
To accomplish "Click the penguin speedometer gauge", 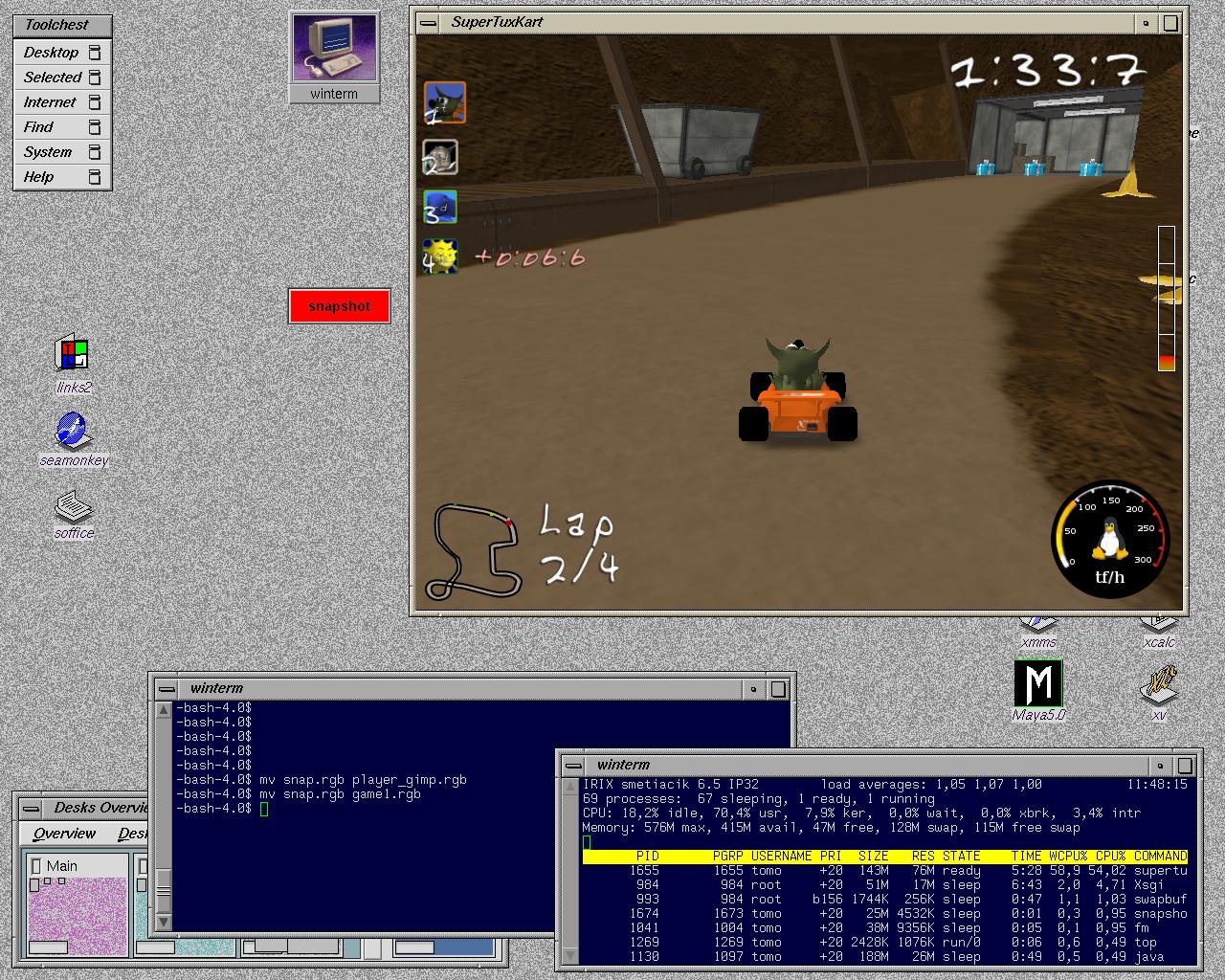I will (1110, 539).
